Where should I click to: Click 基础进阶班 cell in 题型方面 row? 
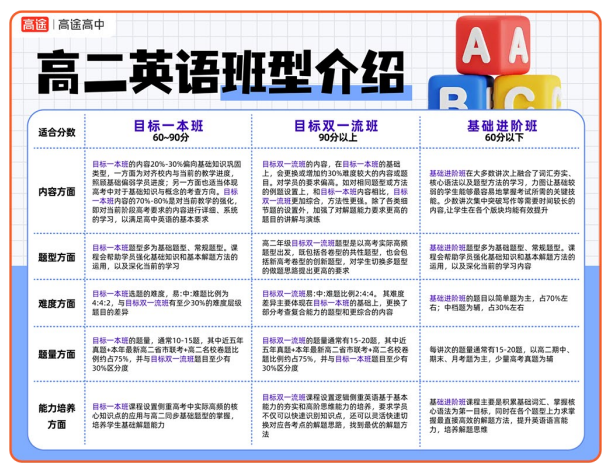502,257
